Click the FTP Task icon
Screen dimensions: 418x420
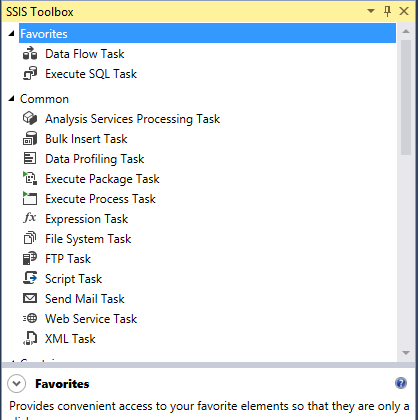tap(30, 258)
